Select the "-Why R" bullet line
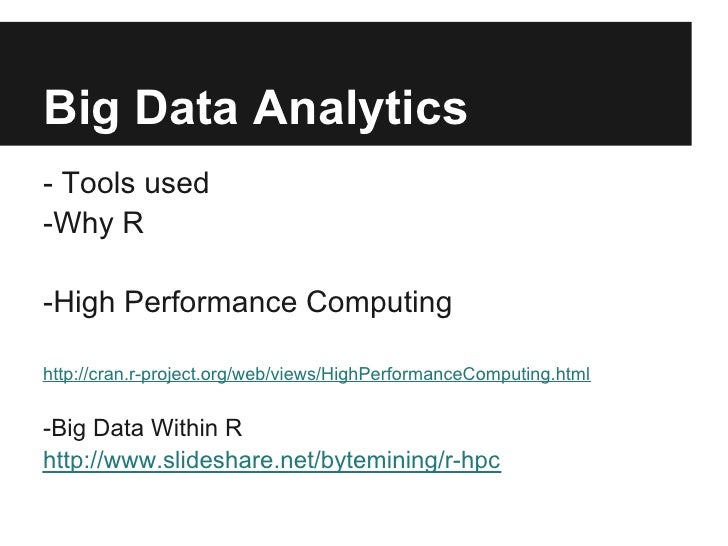The image size is (728, 546). pyautogui.click(x=93, y=223)
